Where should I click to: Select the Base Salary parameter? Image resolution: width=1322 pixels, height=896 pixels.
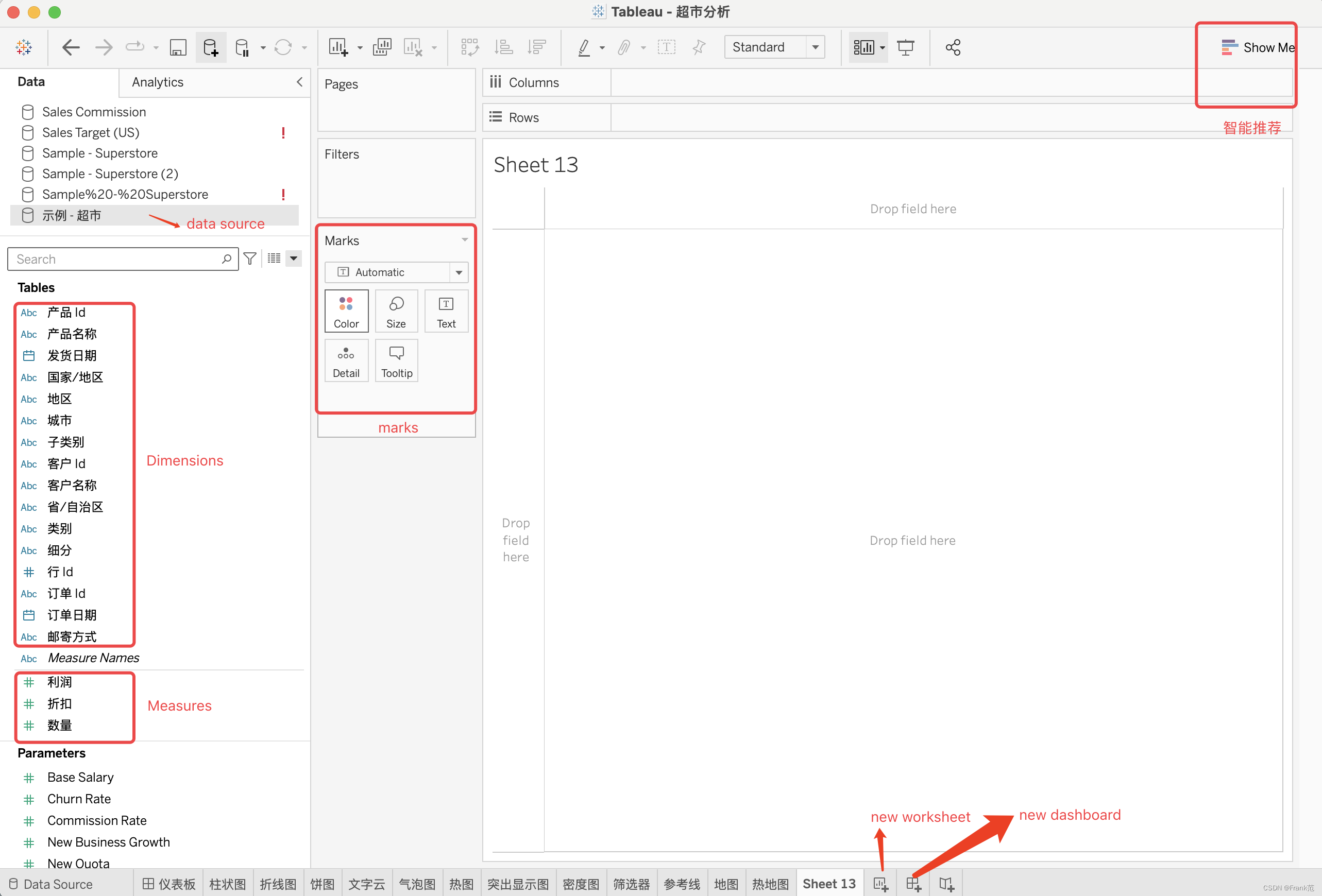coord(80,777)
